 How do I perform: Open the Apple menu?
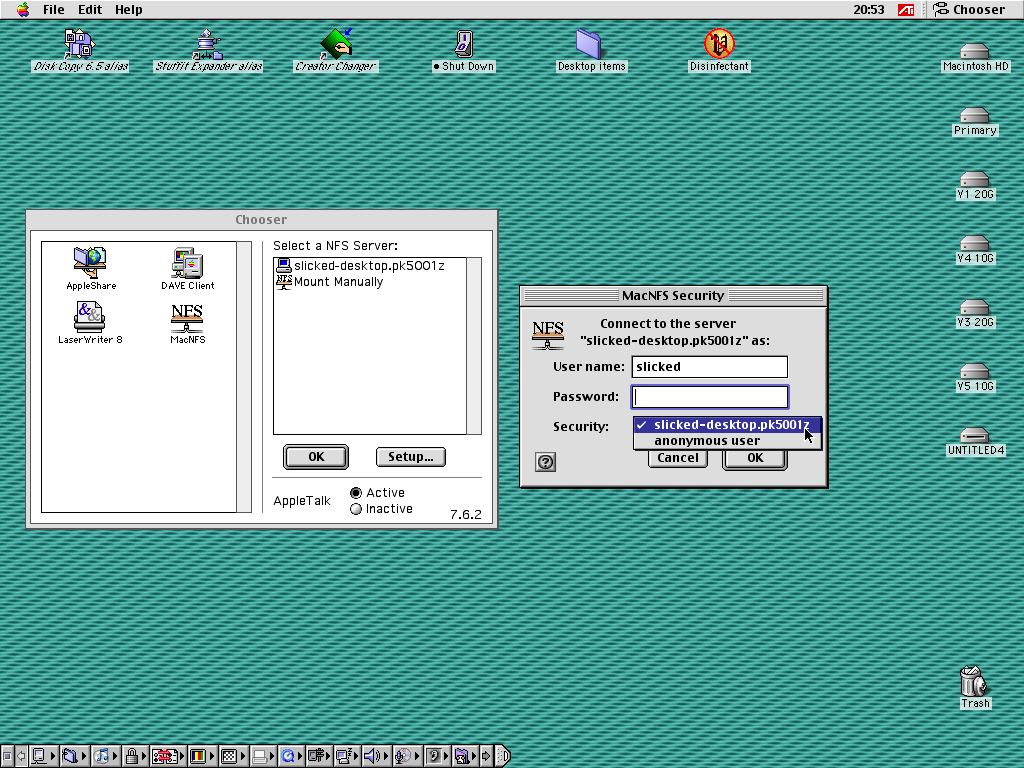pos(23,10)
